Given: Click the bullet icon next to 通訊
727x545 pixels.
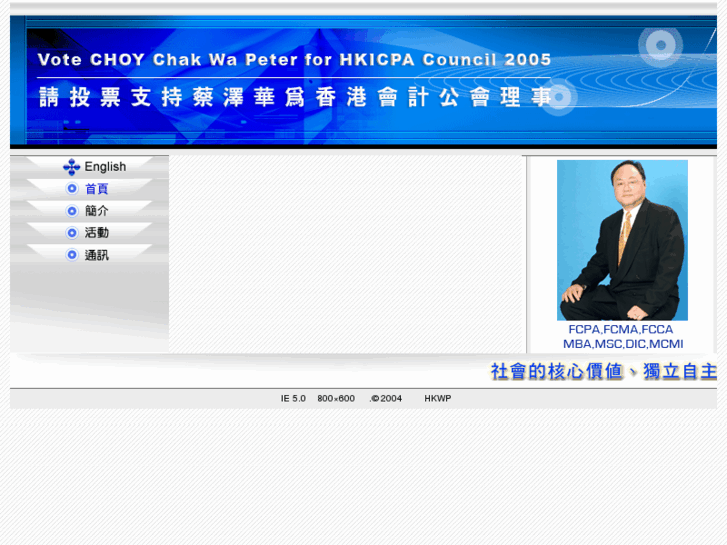Looking at the screenshot, I should 72,255.
